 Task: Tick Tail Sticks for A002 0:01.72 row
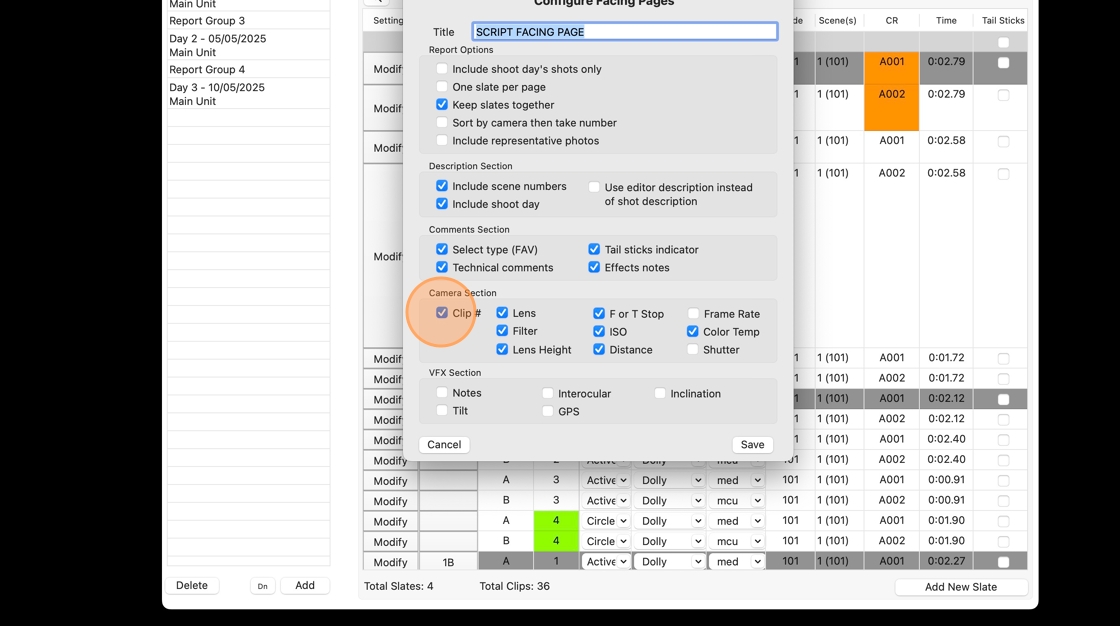point(1003,379)
